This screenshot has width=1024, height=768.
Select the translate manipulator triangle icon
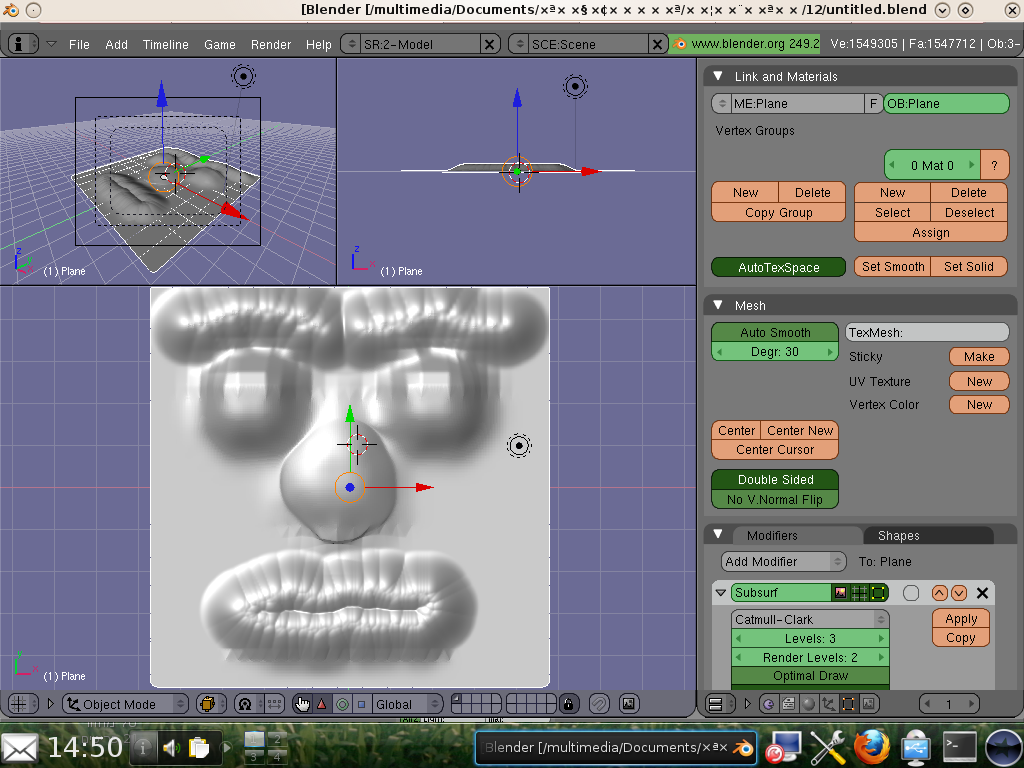pyautogui.click(x=321, y=704)
